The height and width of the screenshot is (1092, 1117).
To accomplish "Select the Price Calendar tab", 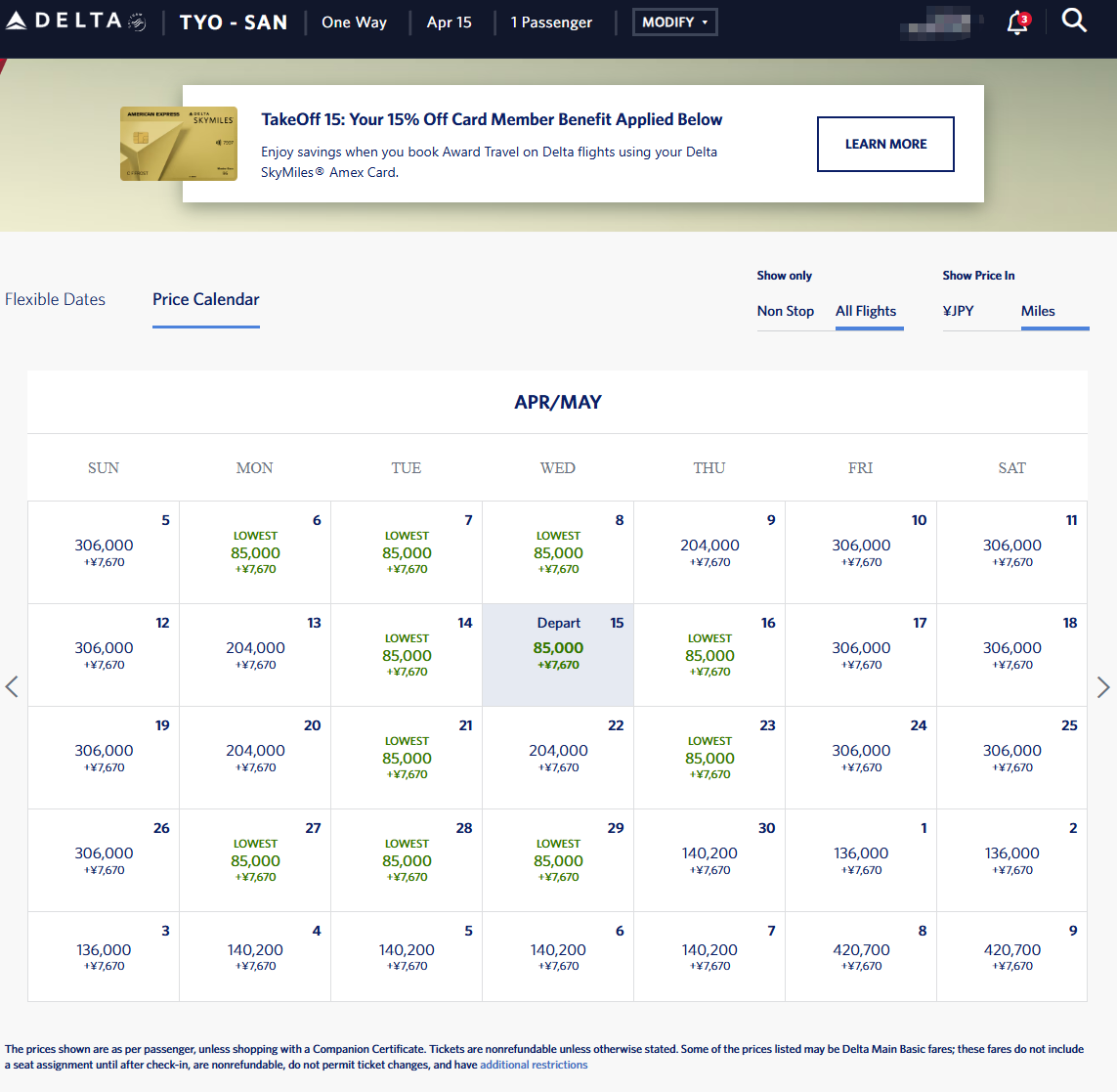I will tap(206, 299).
